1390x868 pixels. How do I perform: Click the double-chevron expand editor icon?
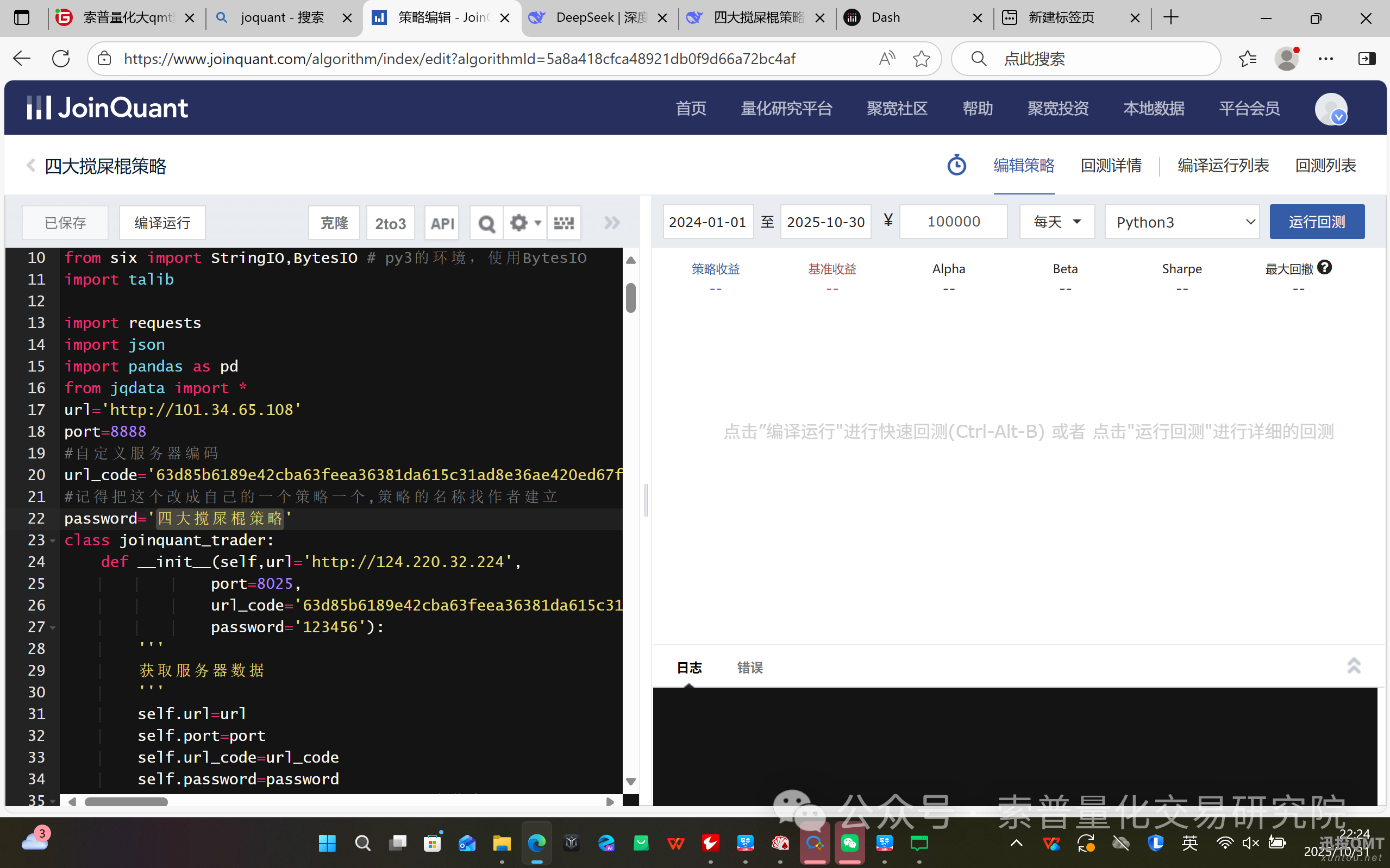tap(612, 223)
